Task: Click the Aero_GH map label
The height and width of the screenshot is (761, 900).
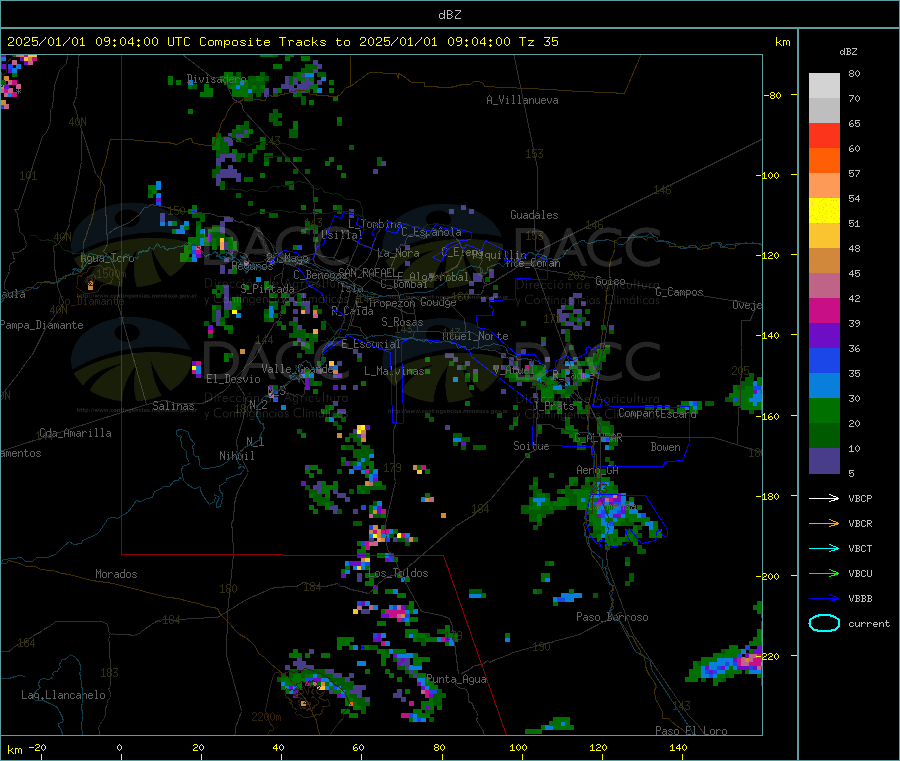Action: click(598, 470)
